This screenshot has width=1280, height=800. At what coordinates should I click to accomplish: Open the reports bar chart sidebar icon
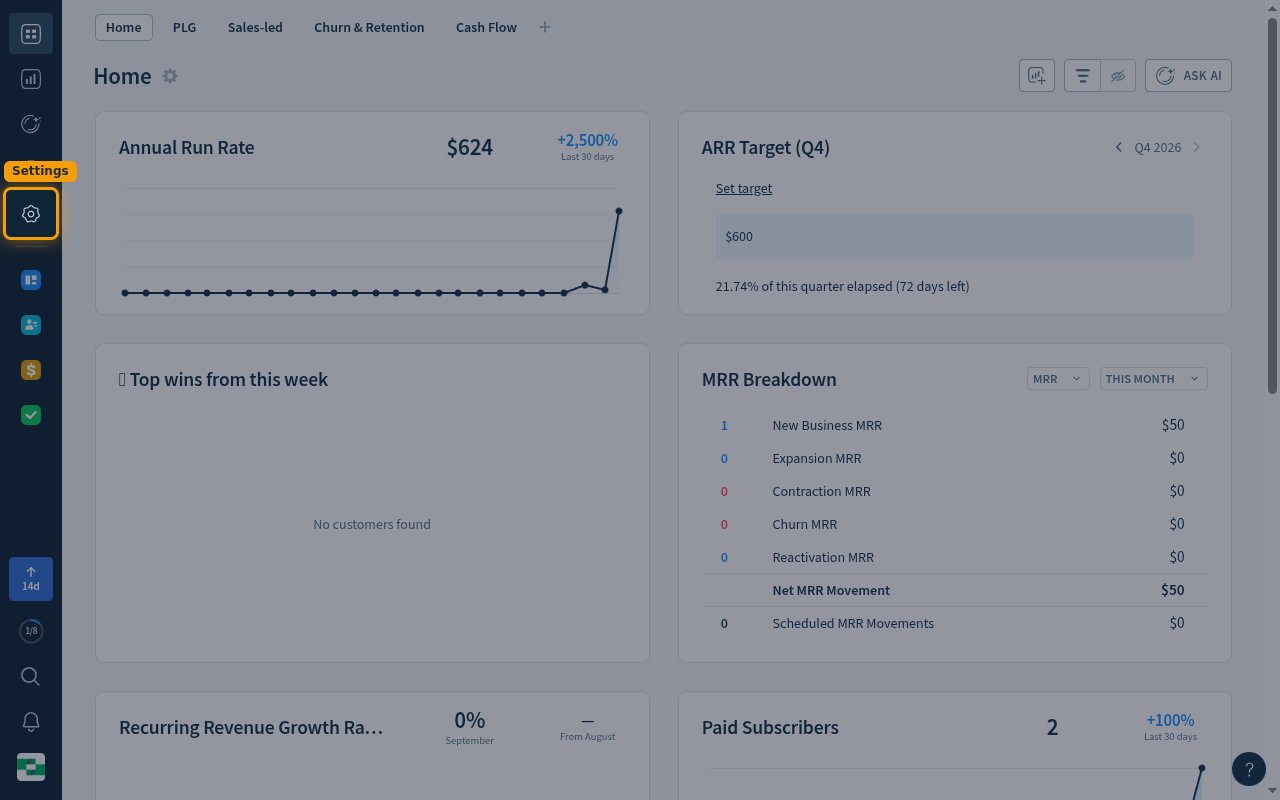(x=31, y=79)
